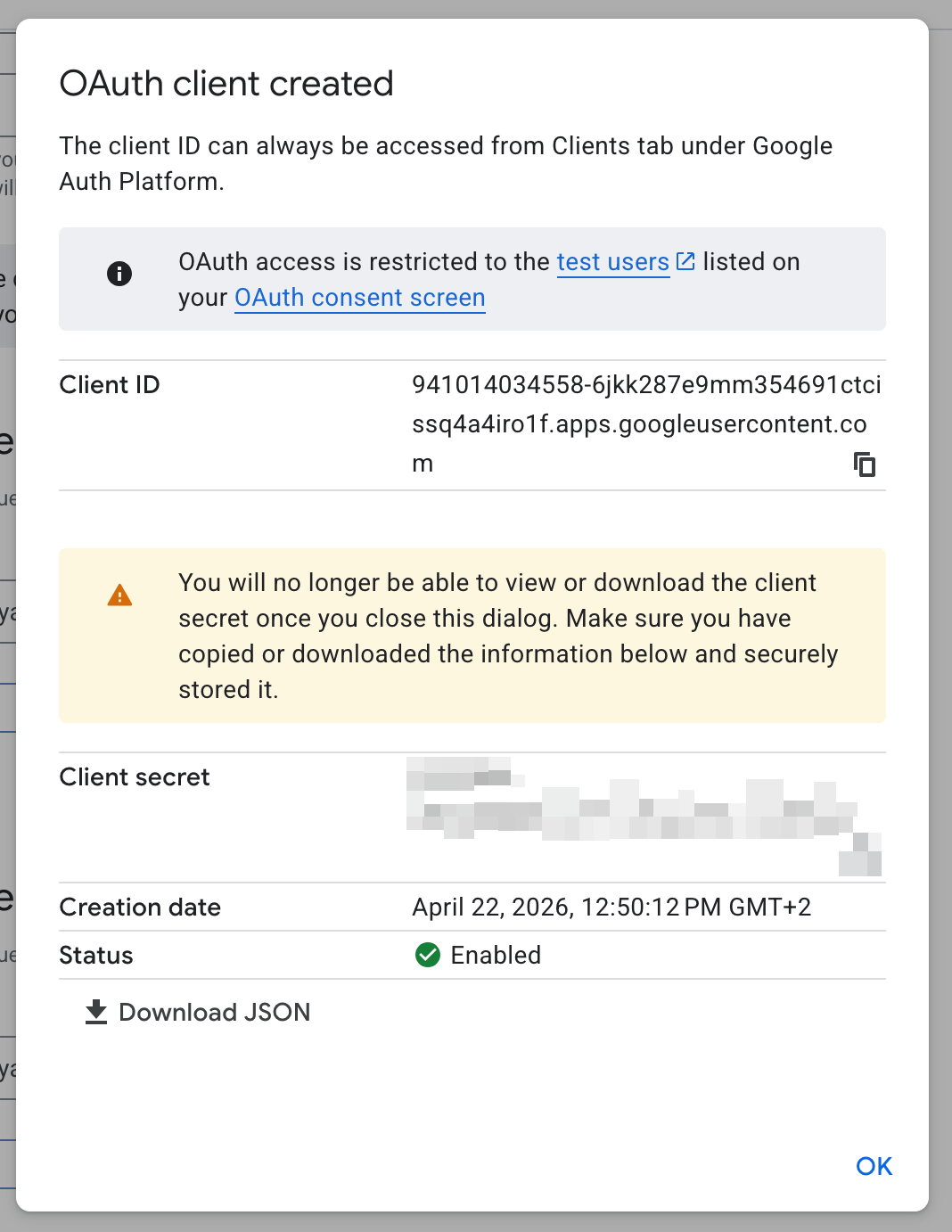Copy the Client ID to clipboard
Screen dimensions: 952x1232
pos(865,464)
